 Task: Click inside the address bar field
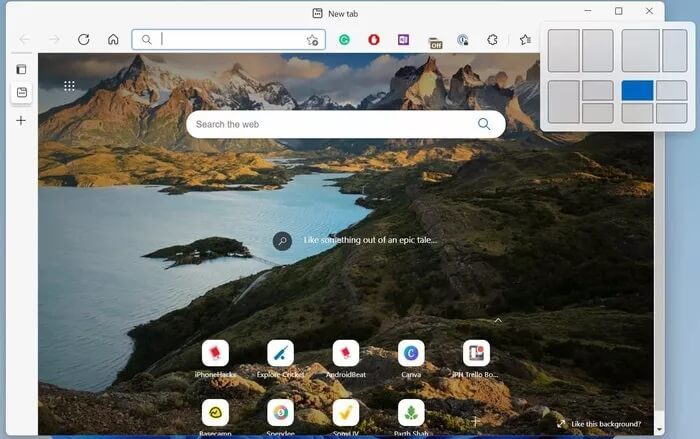tap(229, 39)
